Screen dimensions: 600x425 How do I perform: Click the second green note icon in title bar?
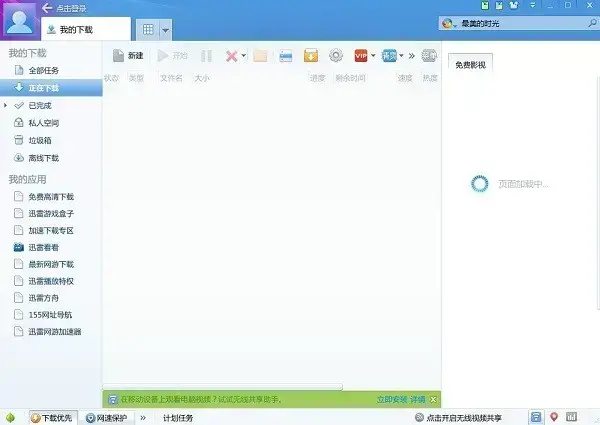pos(499,5)
